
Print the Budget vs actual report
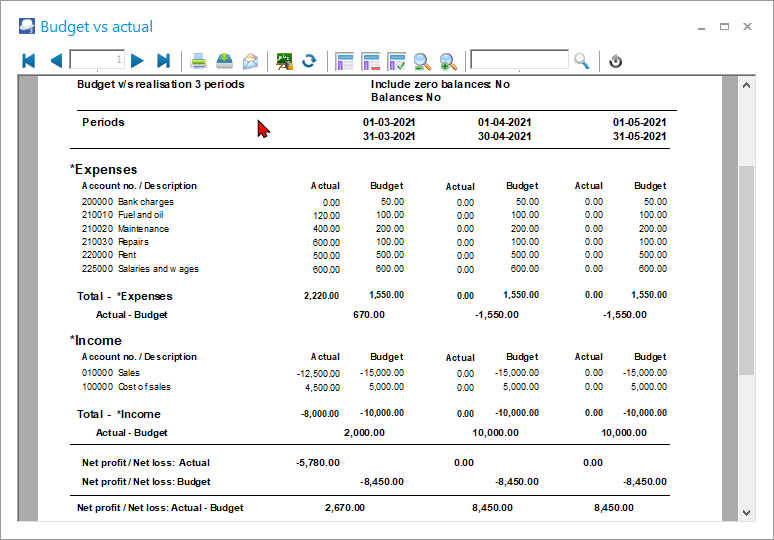coord(199,61)
